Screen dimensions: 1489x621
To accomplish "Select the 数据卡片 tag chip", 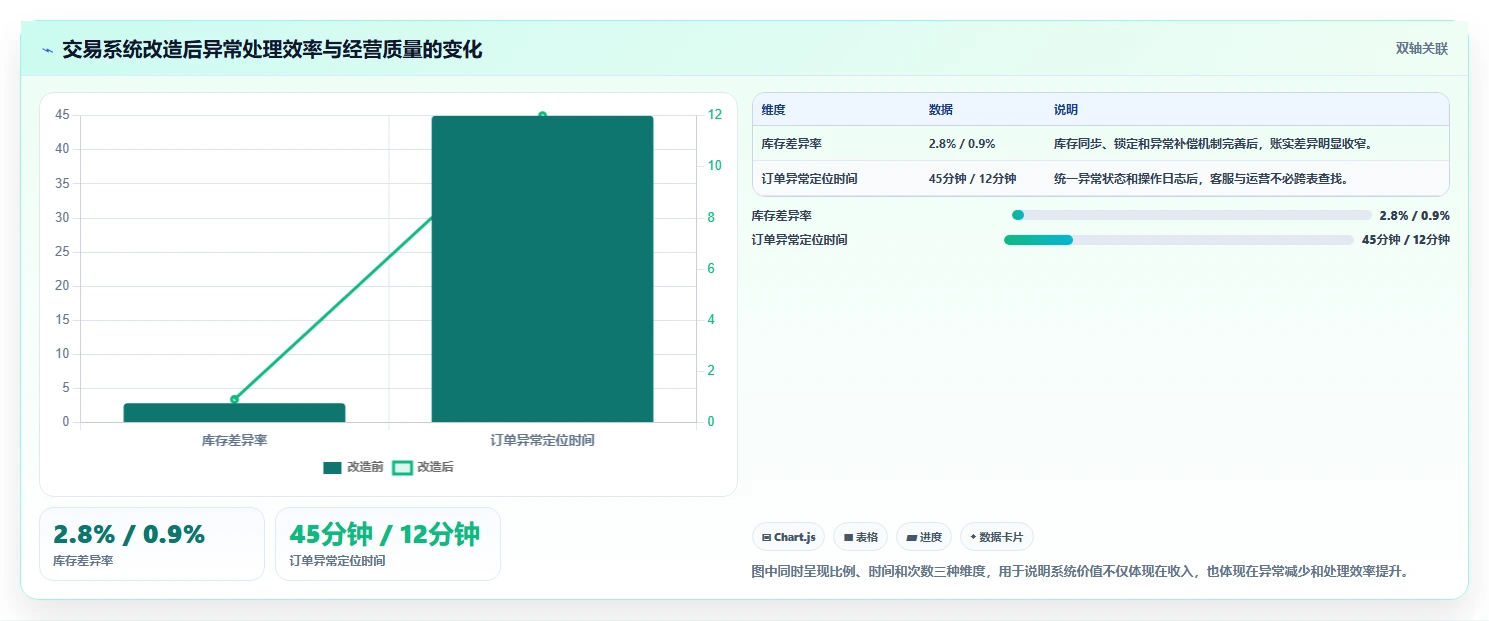I will [x=997, y=537].
